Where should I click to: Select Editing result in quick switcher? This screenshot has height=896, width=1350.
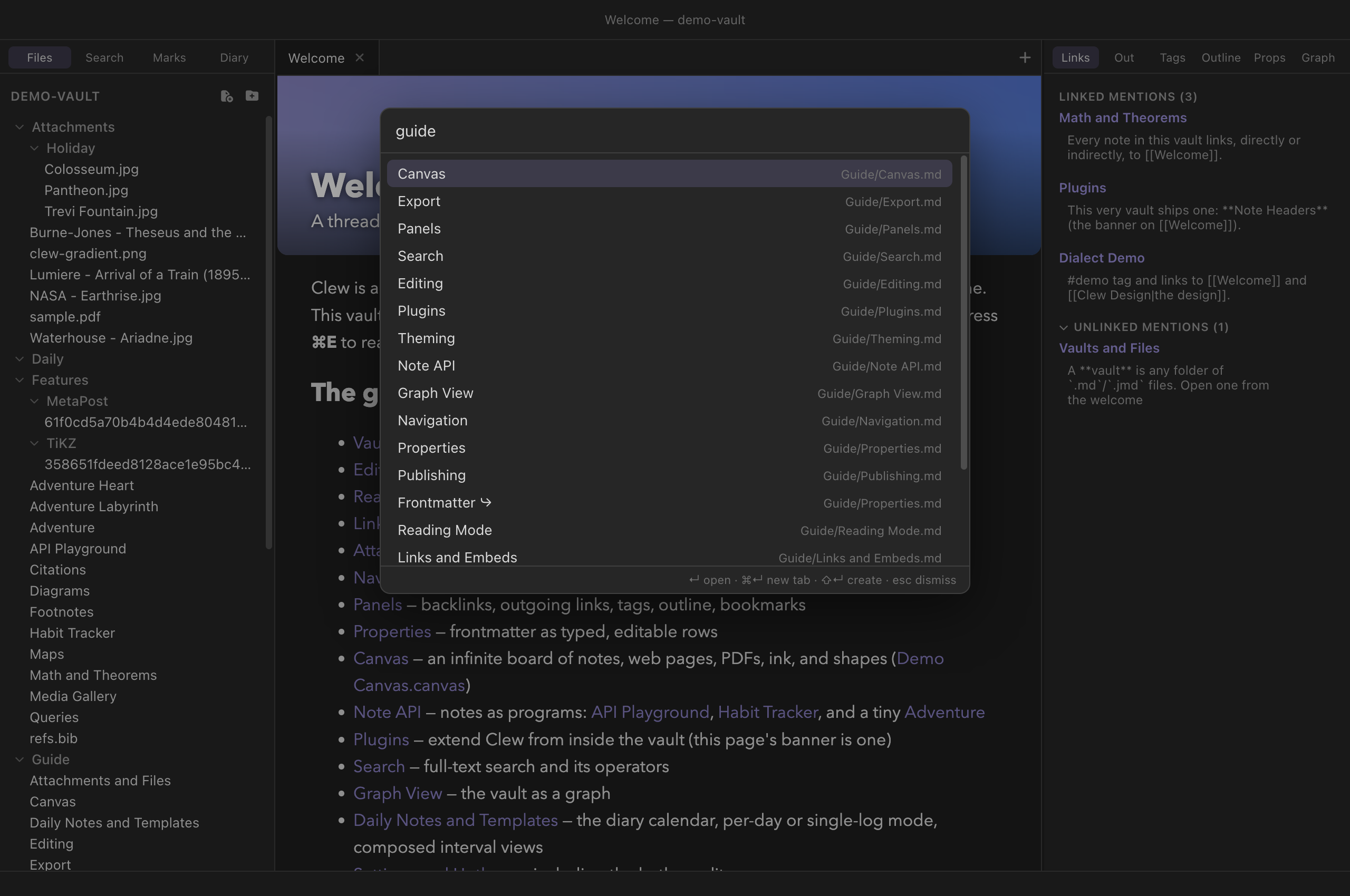pos(670,284)
